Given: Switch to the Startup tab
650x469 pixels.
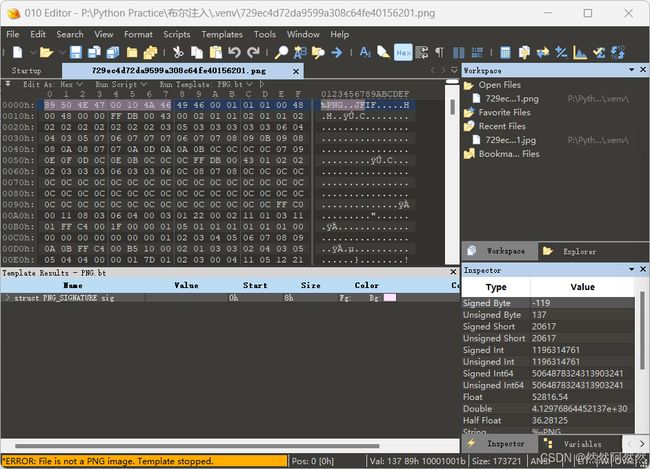Looking at the screenshot, I should click(27, 70).
